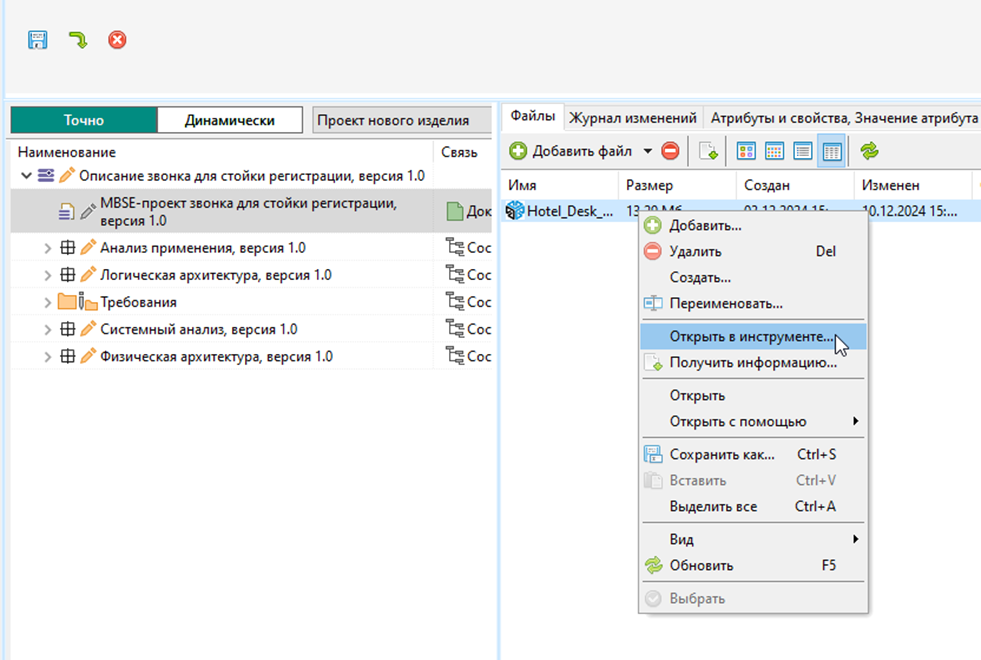Collapse the Описание звонка root node
Image resolution: width=981 pixels, height=660 pixels.
[26, 176]
